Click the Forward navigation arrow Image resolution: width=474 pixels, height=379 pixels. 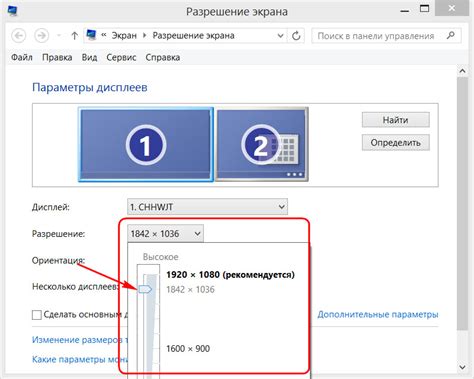point(42,35)
